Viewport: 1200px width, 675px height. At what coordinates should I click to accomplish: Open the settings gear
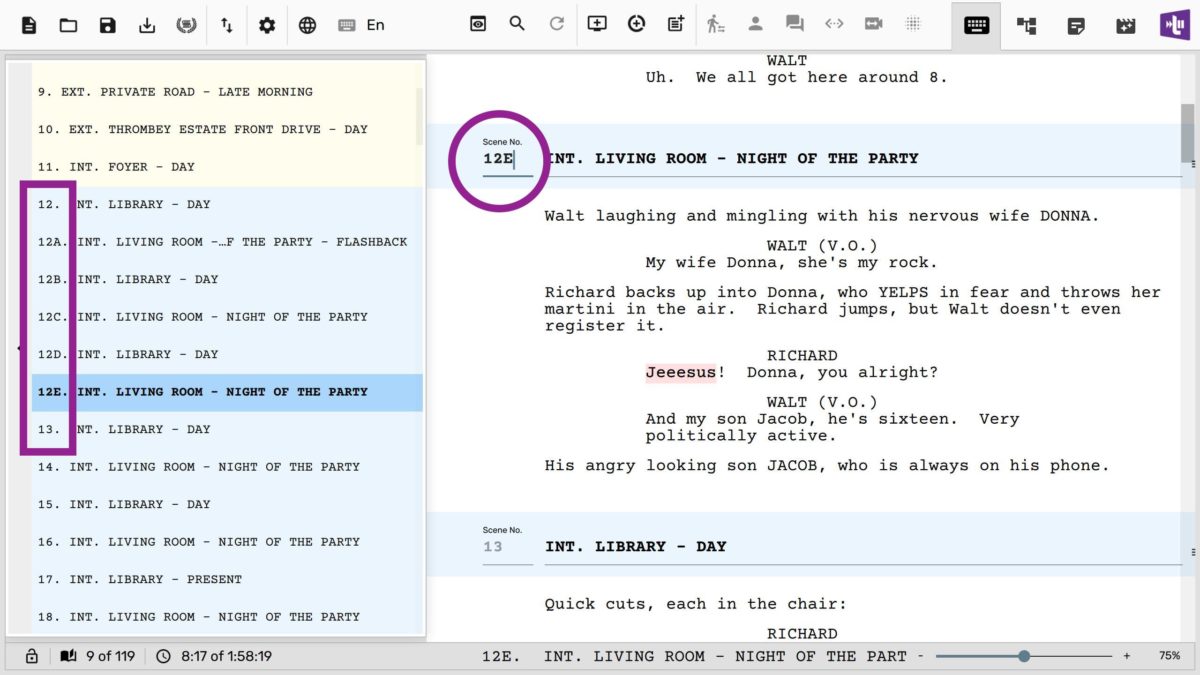point(267,25)
